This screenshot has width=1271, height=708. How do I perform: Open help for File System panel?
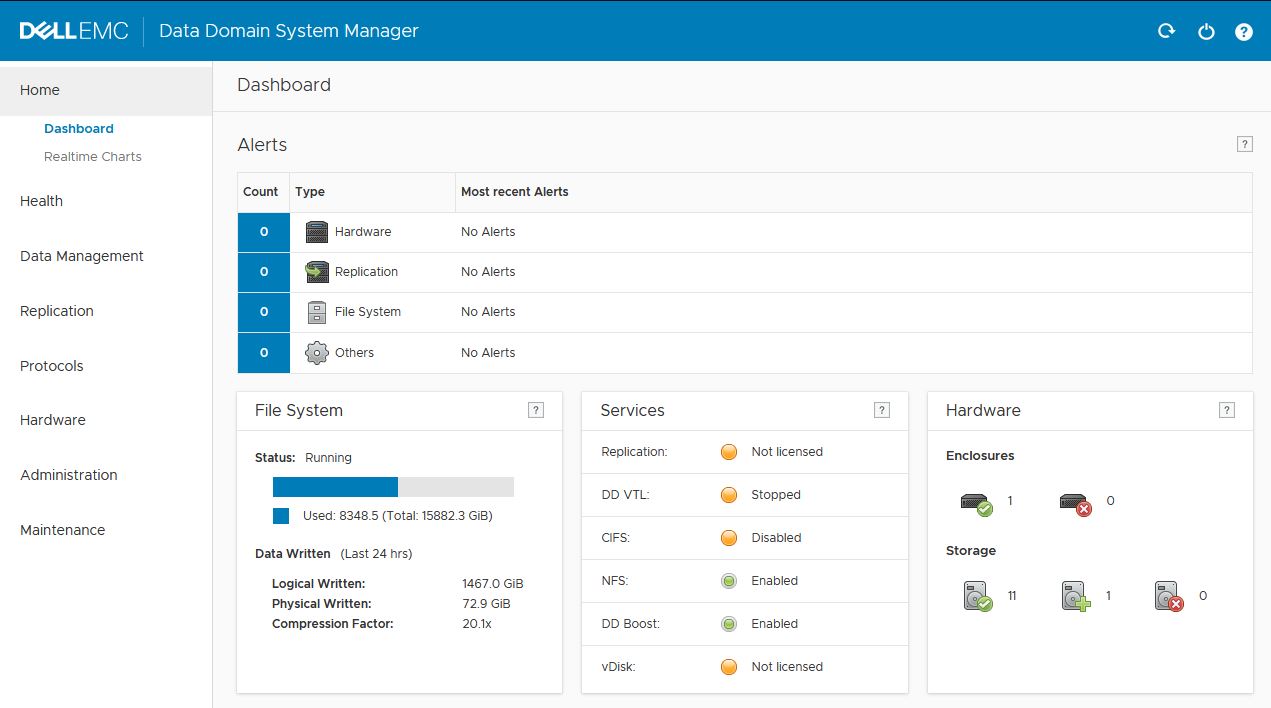click(536, 410)
